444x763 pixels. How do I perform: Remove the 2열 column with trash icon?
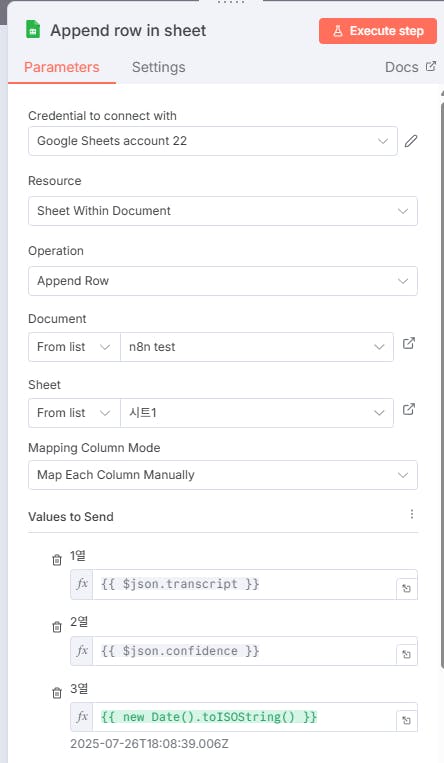(57, 626)
